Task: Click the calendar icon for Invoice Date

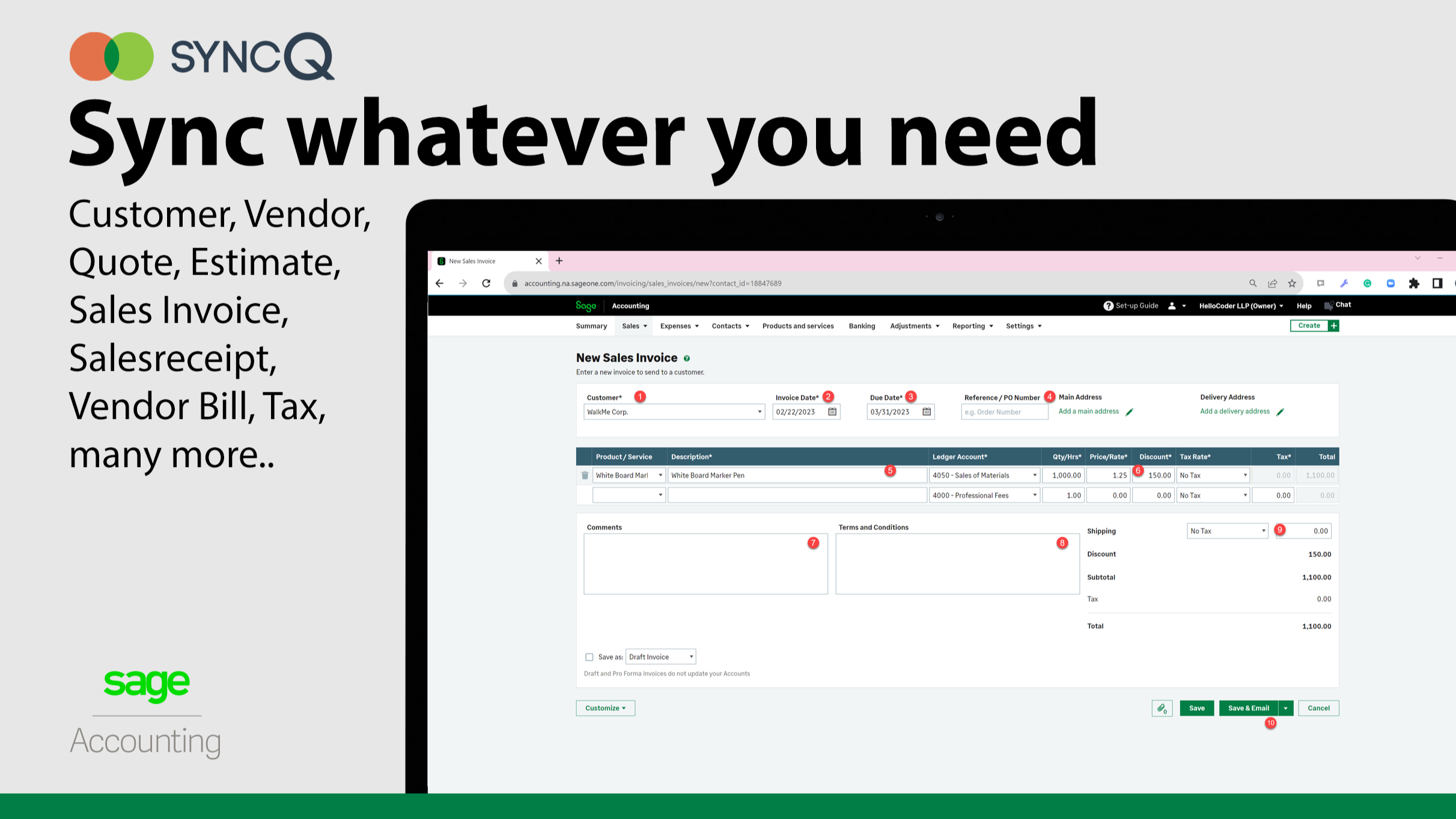Action: pyautogui.click(x=832, y=411)
